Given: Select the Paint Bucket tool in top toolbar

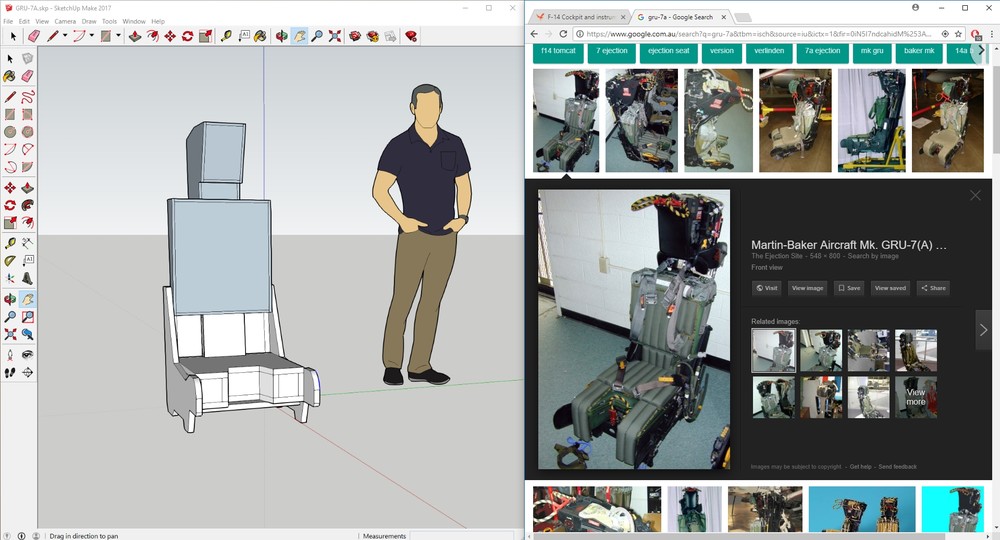Looking at the screenshot, I should (260, 36).
